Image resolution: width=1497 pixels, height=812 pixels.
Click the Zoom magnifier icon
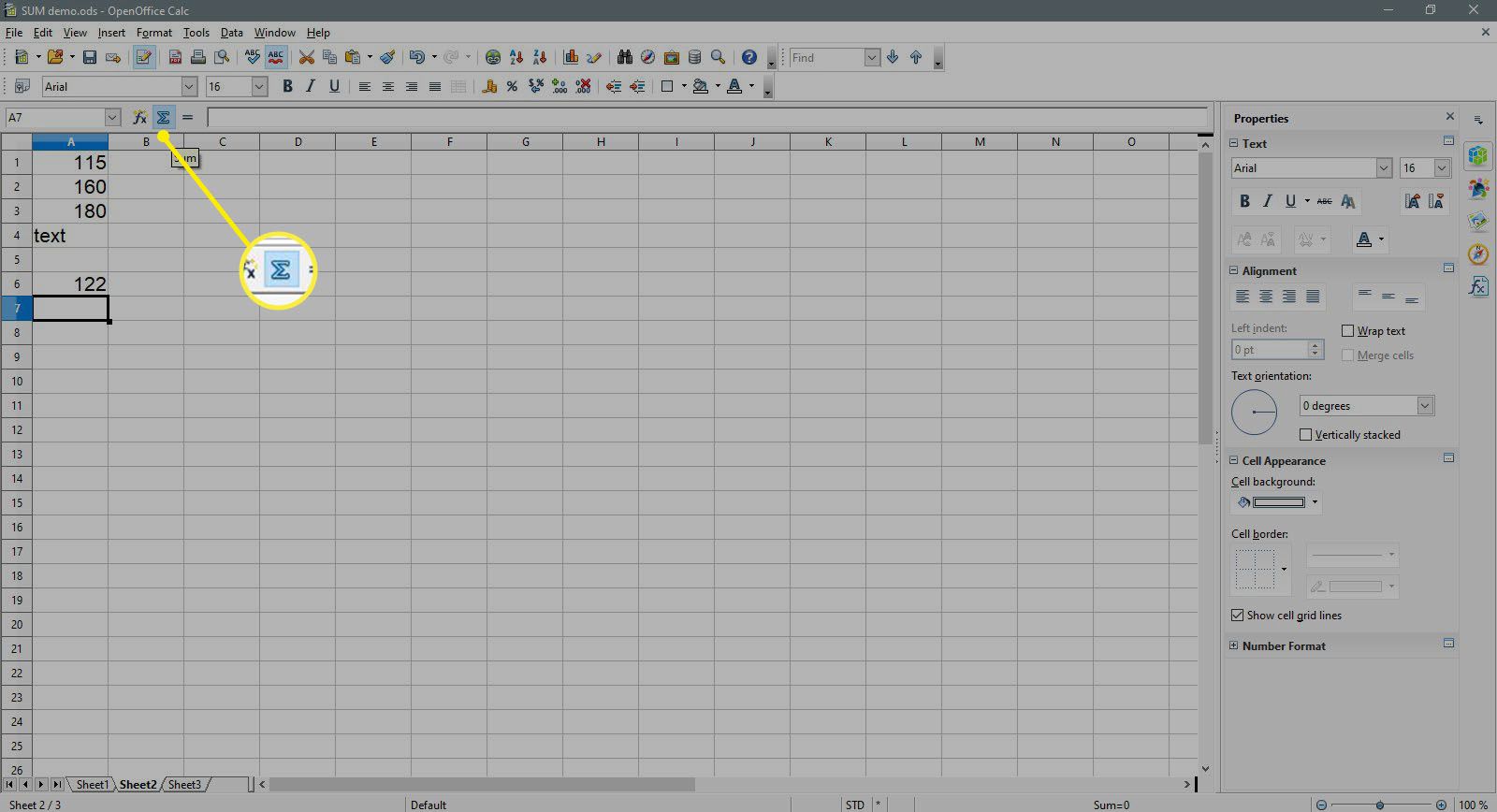coord(718,57)
